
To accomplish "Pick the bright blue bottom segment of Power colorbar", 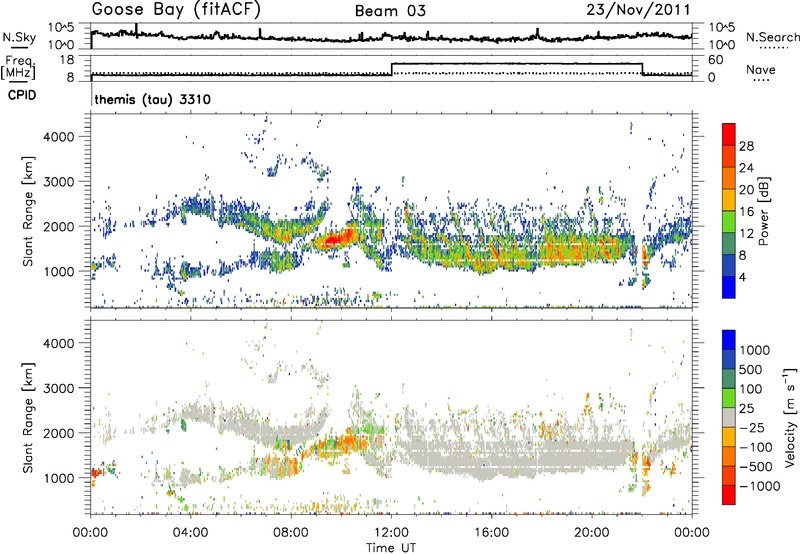I will (729, 288).
